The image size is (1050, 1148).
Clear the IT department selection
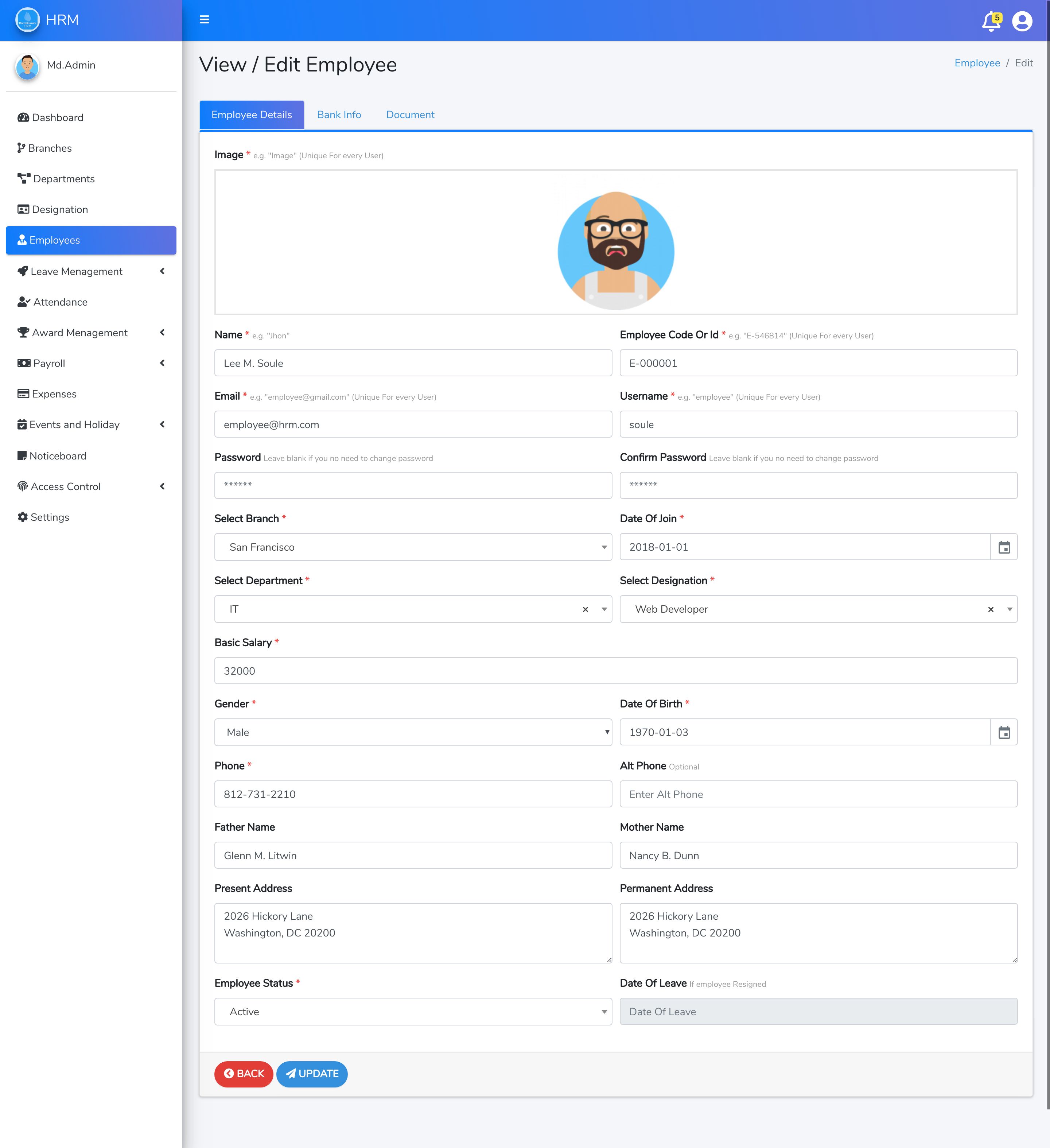tap(585, 609)
